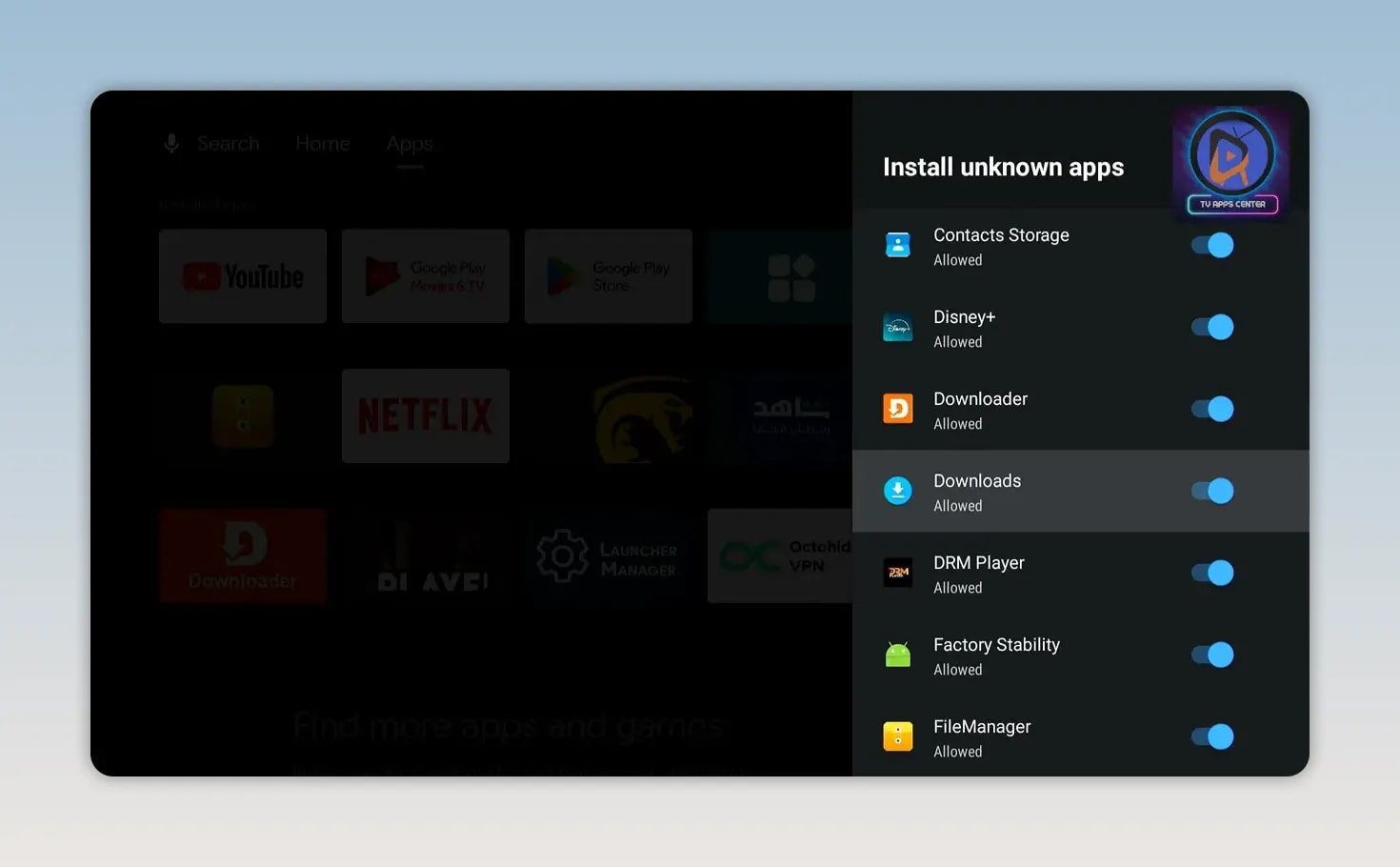Click the DRM Player app icon

pyautogui.click(x=898, y=573)
